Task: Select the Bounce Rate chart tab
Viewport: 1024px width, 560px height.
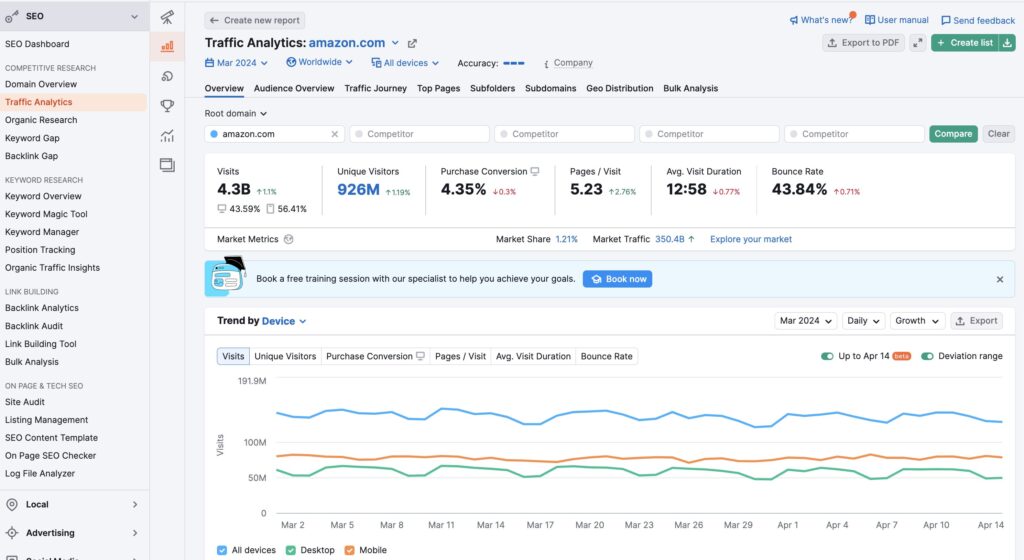Action: click(607, 356)
